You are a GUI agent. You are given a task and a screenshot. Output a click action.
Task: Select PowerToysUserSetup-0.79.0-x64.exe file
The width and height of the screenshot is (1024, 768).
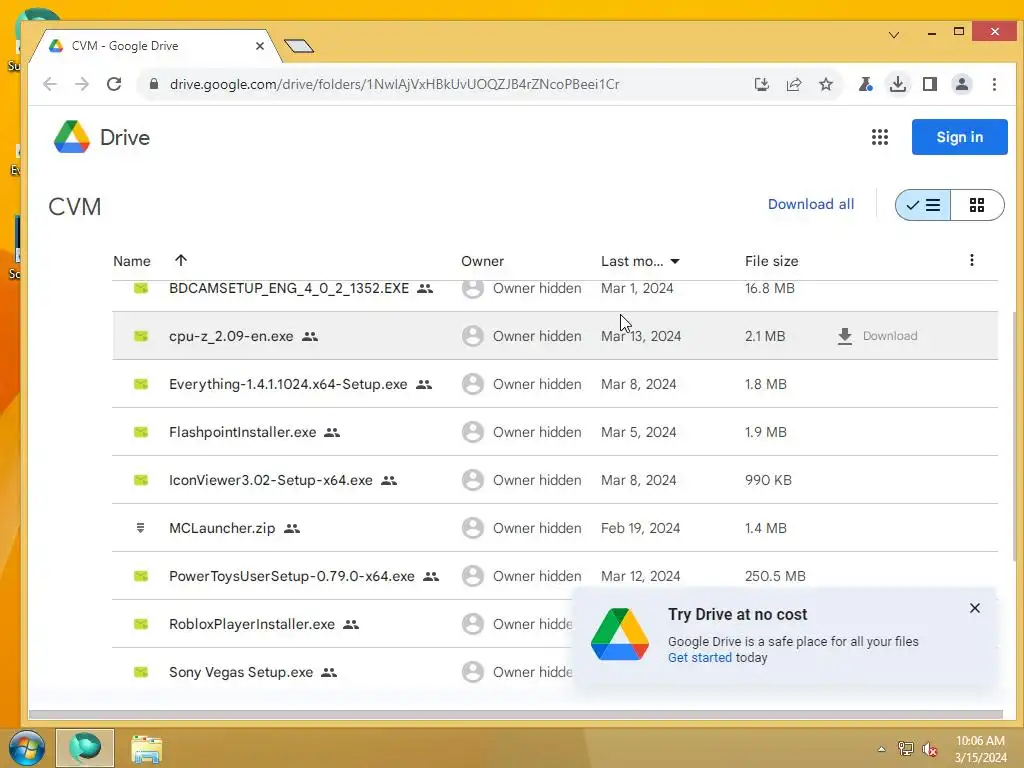[x=555, y=576]
